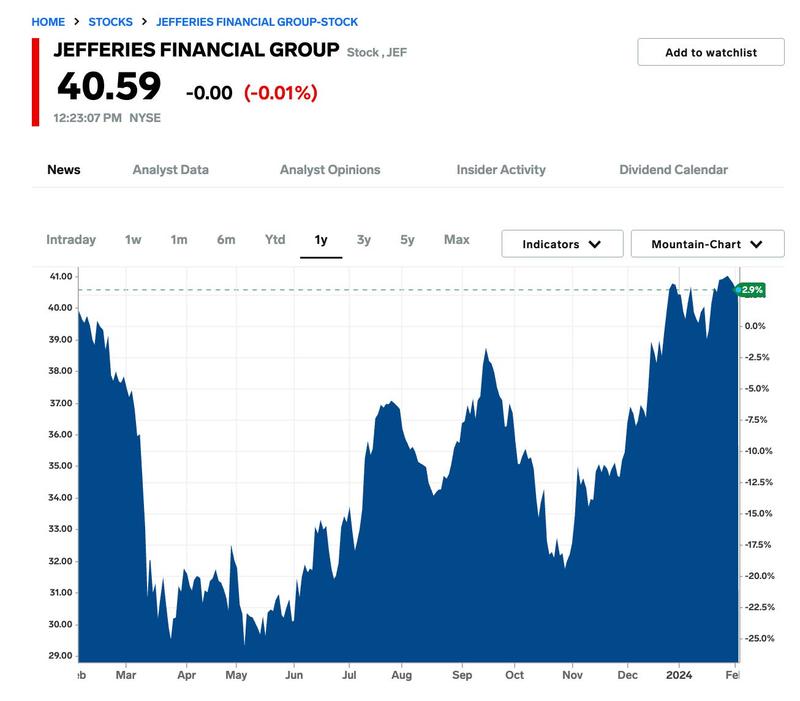Click the 35.00 price axis label

(61, 466)
